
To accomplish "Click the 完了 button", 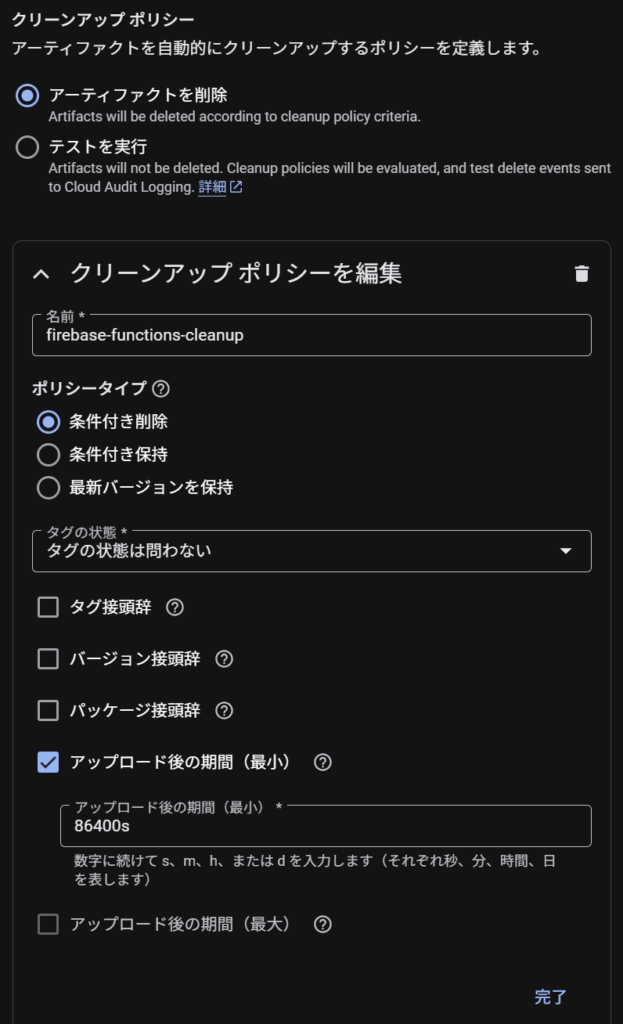I will [x=550, y=996].
